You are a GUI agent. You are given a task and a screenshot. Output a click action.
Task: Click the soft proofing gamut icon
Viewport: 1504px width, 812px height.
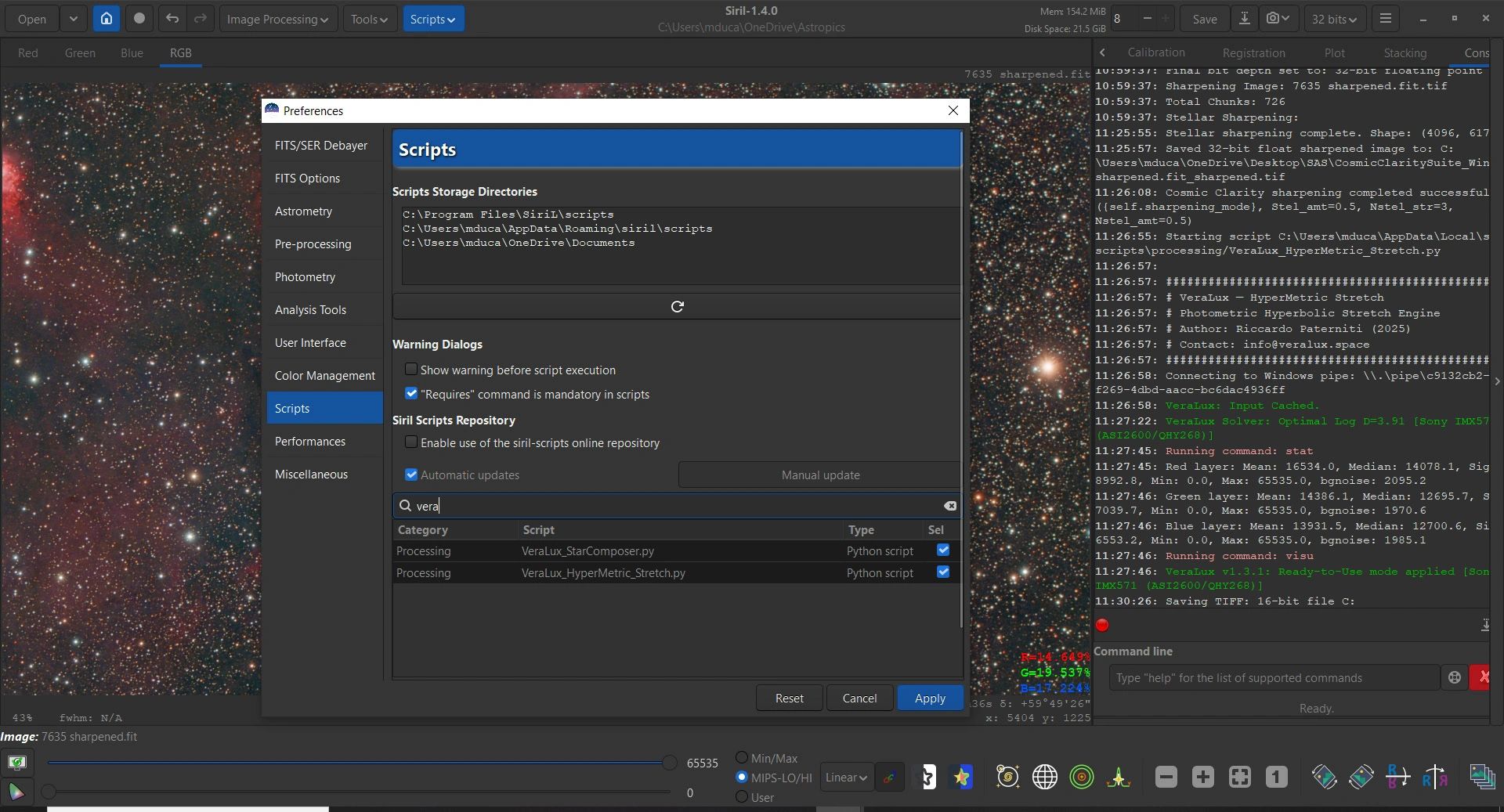(x=17, y=792)
